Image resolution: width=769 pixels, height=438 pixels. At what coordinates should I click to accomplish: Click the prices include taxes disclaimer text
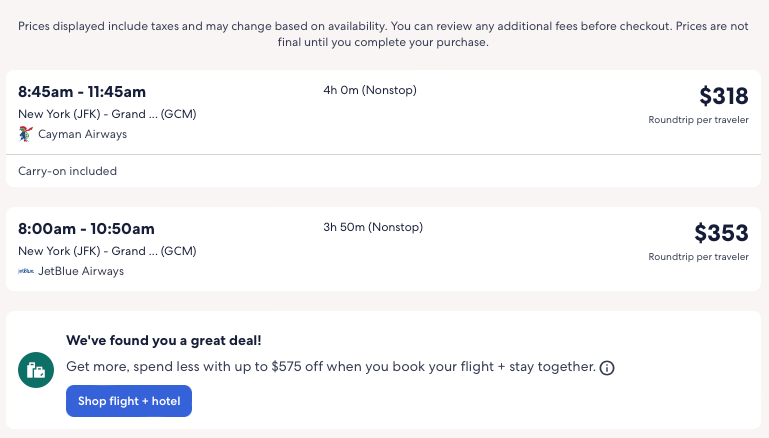pyautogui.click(x=384, y=35)
